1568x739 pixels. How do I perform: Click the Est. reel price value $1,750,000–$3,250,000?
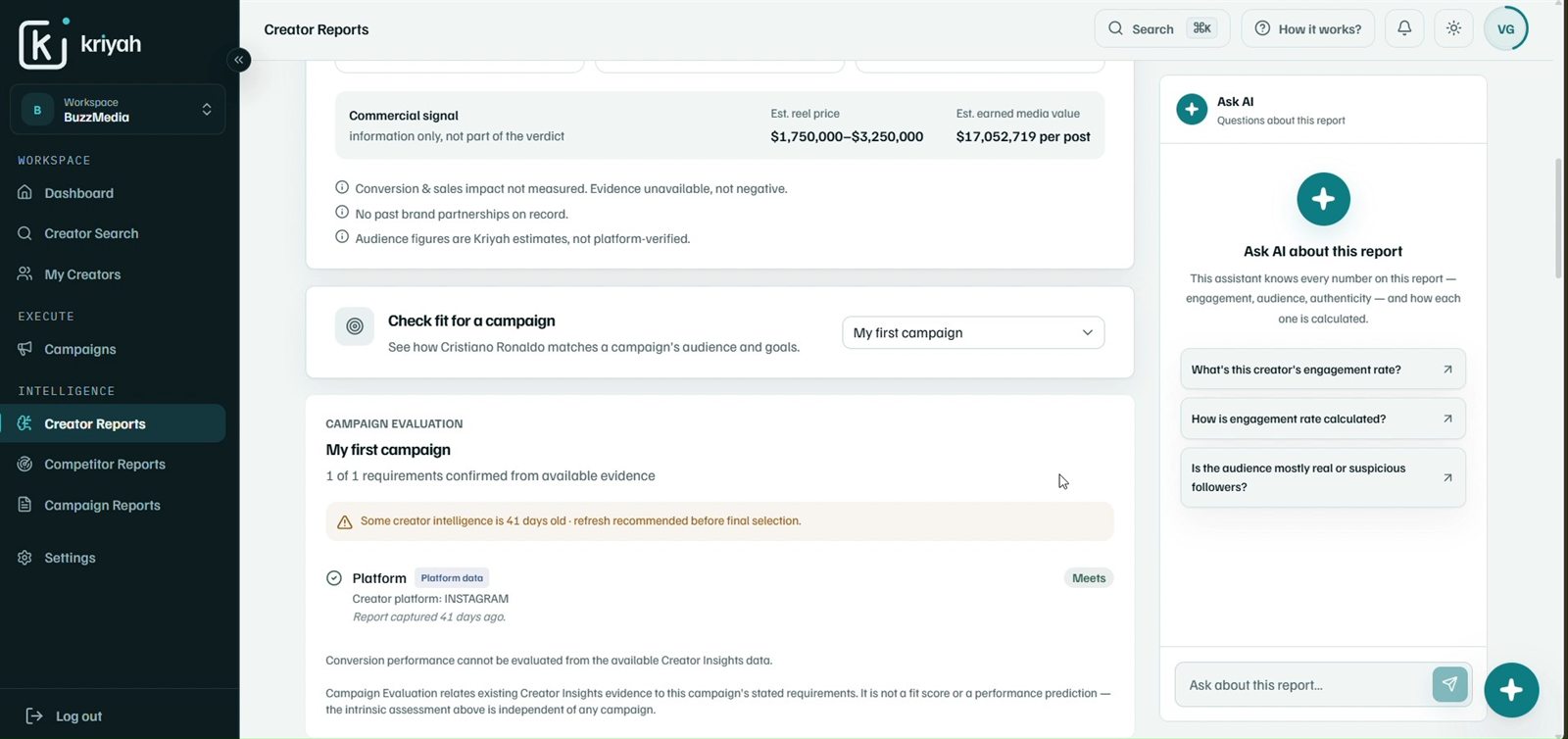847,136
